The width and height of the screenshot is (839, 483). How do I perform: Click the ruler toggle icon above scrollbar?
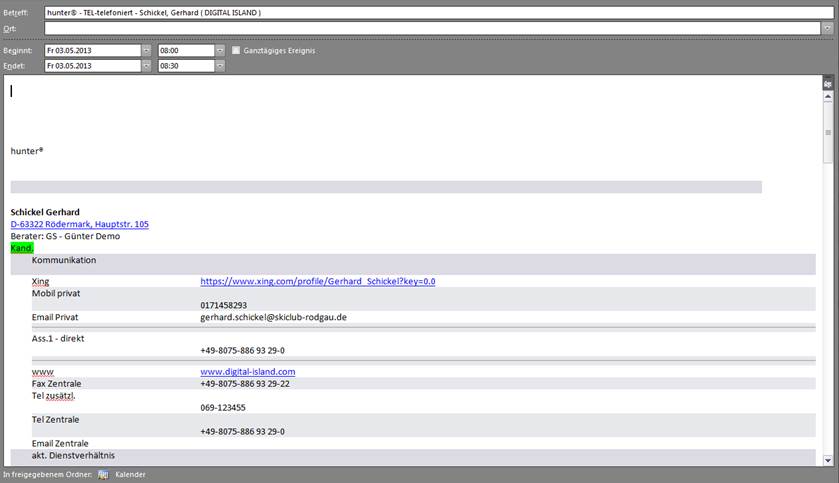click(x=828, y=85)
